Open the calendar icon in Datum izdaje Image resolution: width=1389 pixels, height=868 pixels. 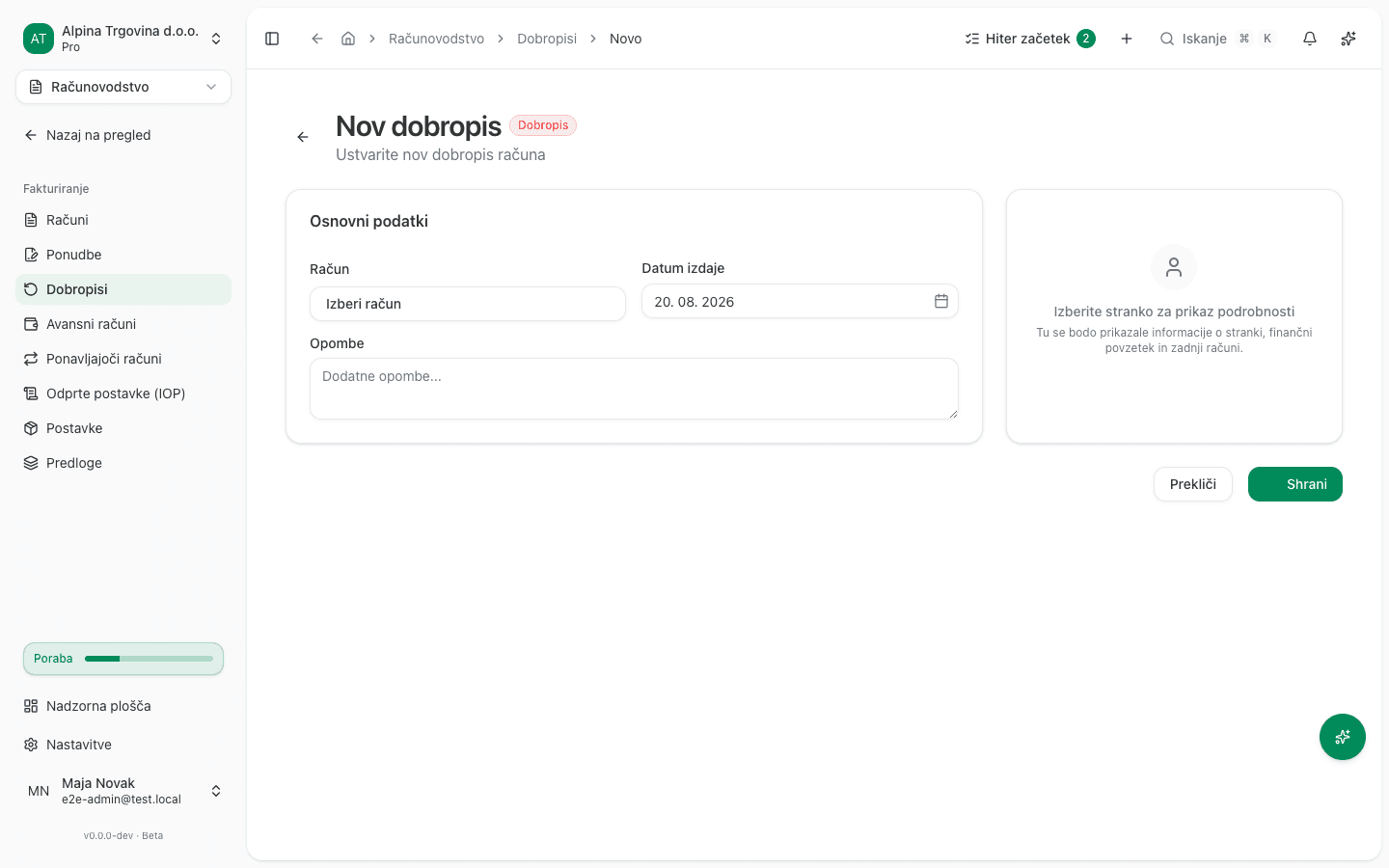coord(941,302)
